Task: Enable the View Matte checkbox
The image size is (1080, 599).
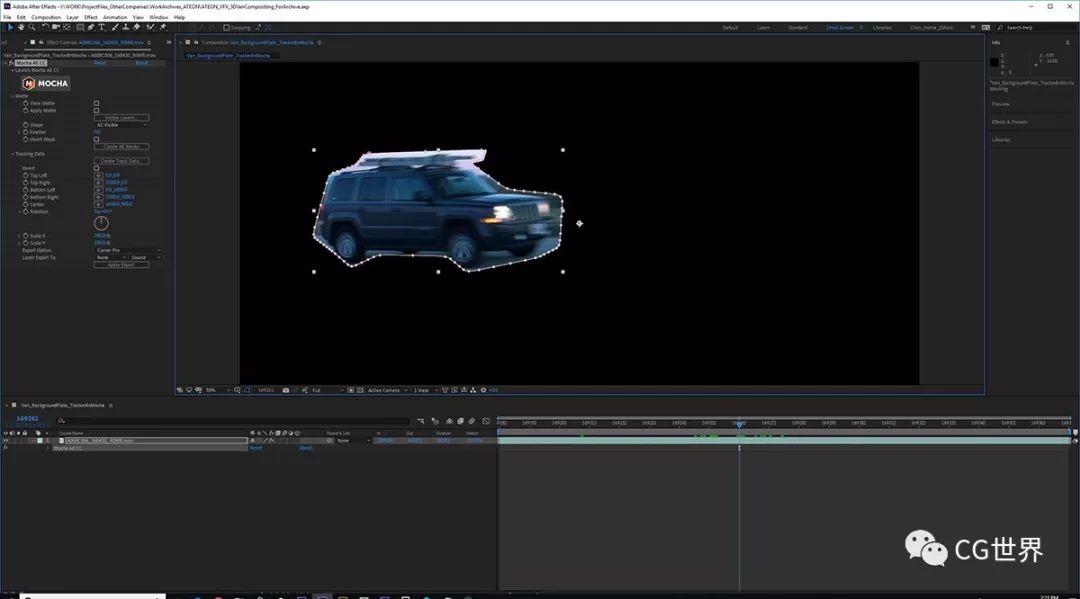Action: [x=96, y=103]
